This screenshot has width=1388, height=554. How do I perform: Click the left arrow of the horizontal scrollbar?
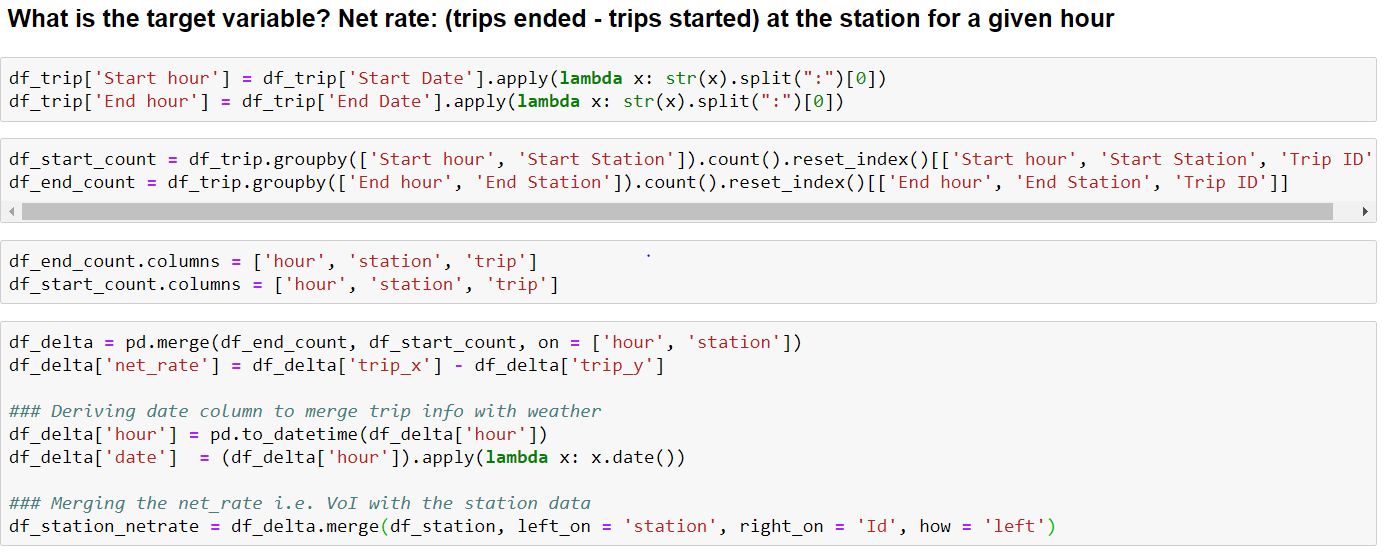[x=12, y=212]
